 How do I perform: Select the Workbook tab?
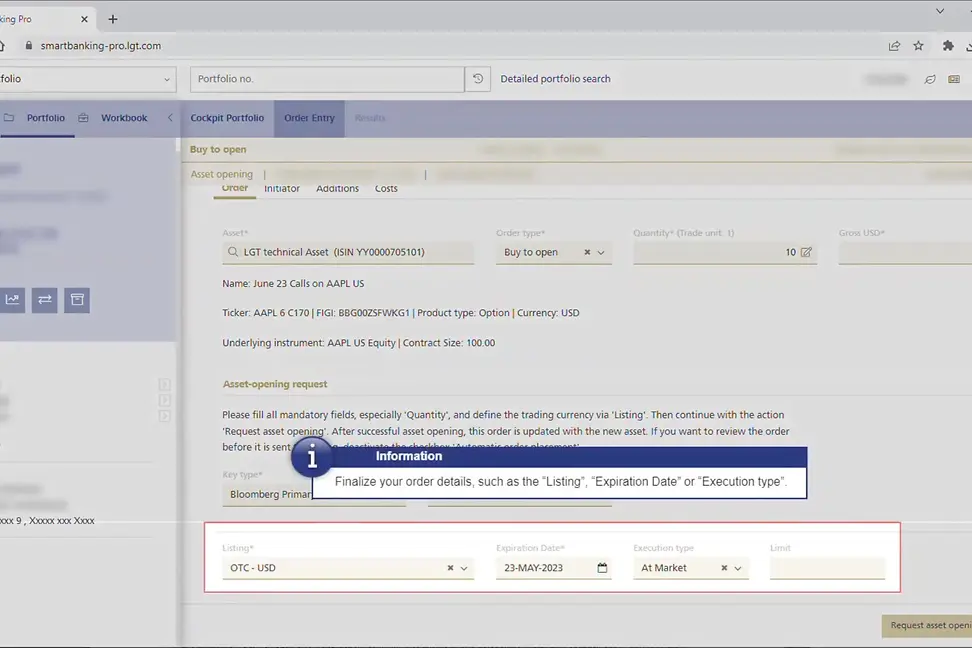point(123,118)
